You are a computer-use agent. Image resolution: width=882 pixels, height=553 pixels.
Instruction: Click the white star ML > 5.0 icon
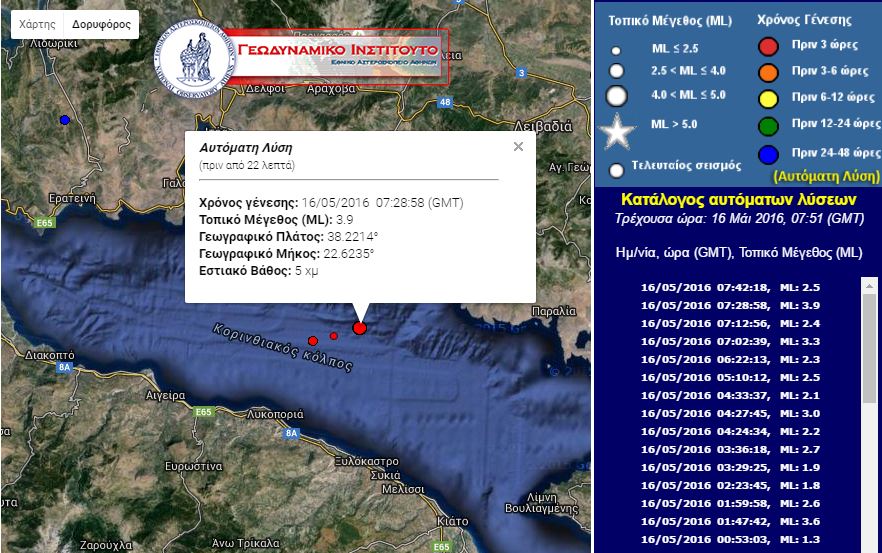point(617,132)
